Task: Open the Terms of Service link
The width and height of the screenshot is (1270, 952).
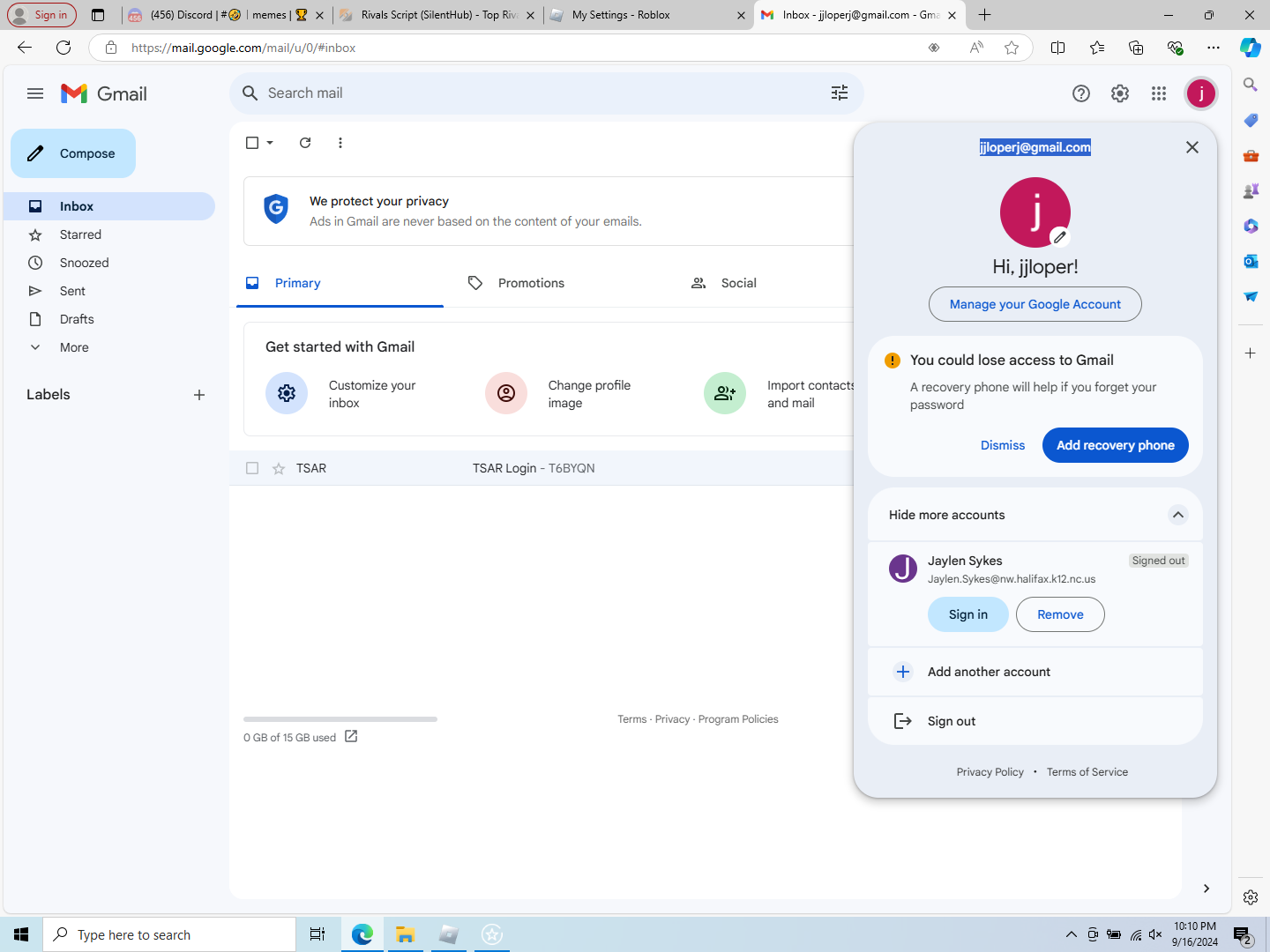Action: point(1087,772)
